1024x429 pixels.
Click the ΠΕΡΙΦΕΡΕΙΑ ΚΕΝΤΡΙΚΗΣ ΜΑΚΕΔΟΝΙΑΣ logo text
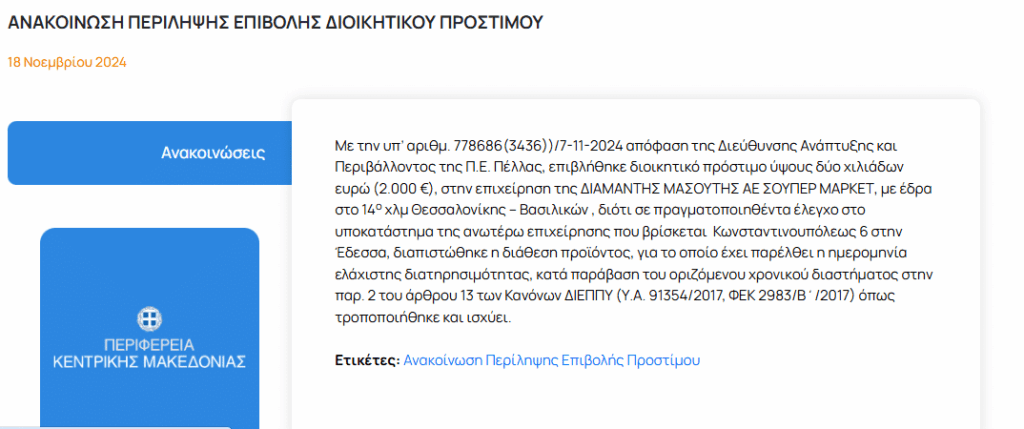149,353
